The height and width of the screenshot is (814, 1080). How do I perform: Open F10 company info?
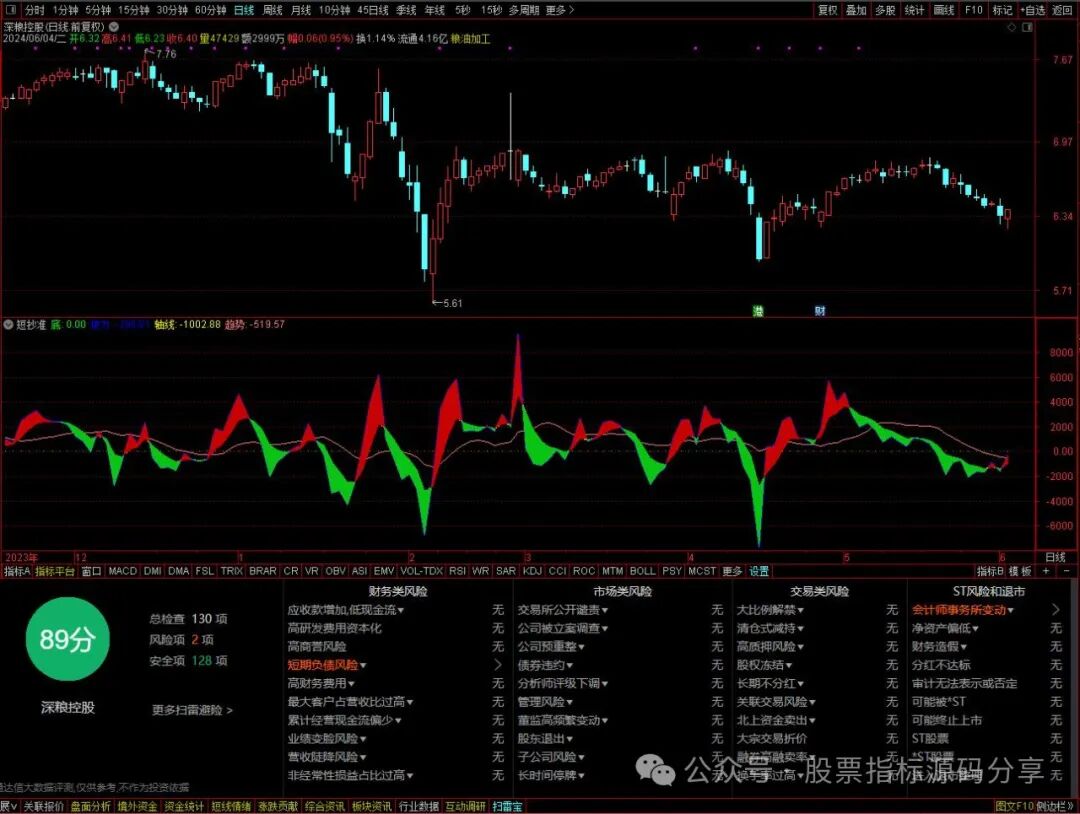pos(973,10)
